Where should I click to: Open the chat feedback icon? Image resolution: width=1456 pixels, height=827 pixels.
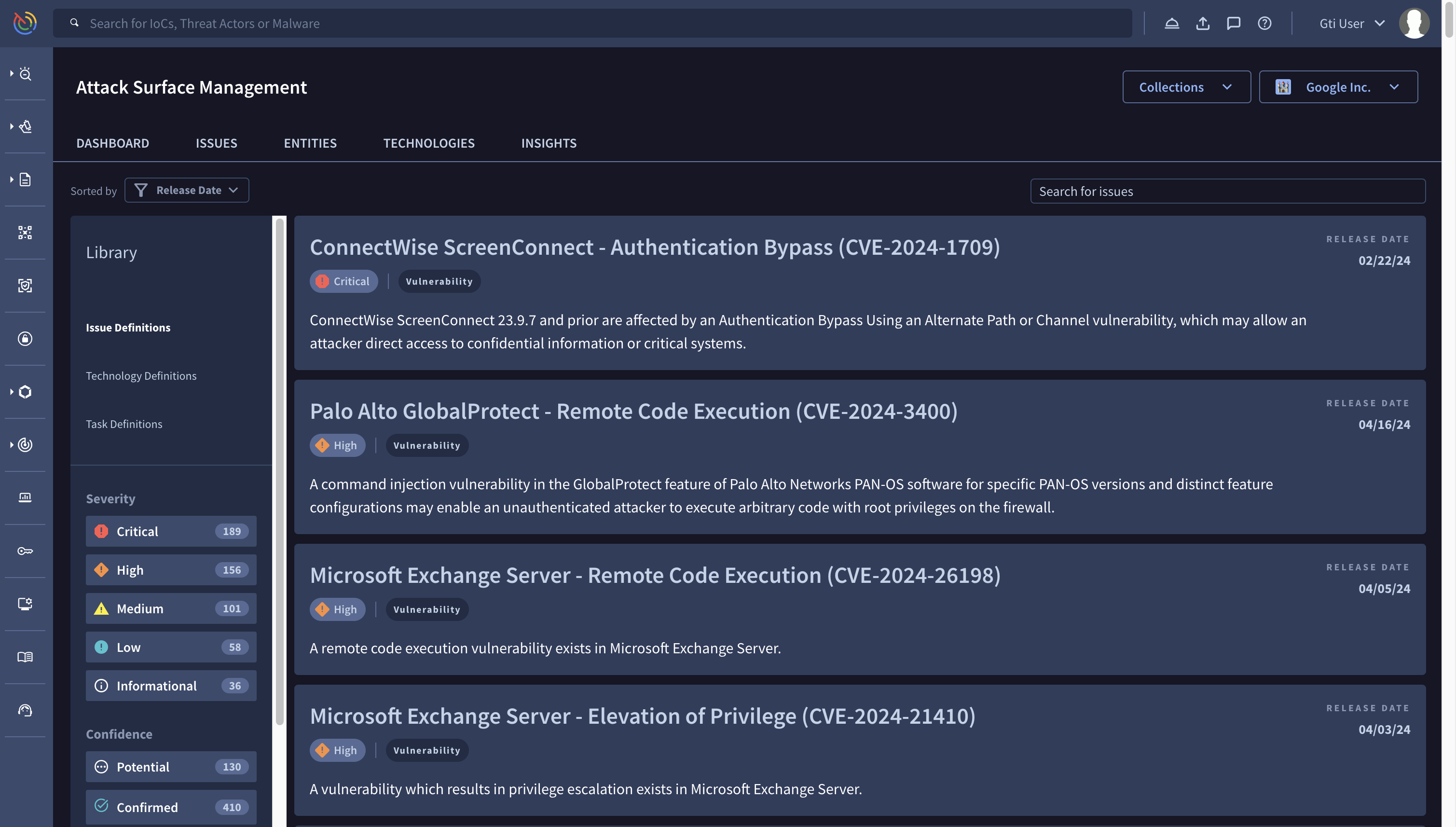[1234, 23]
